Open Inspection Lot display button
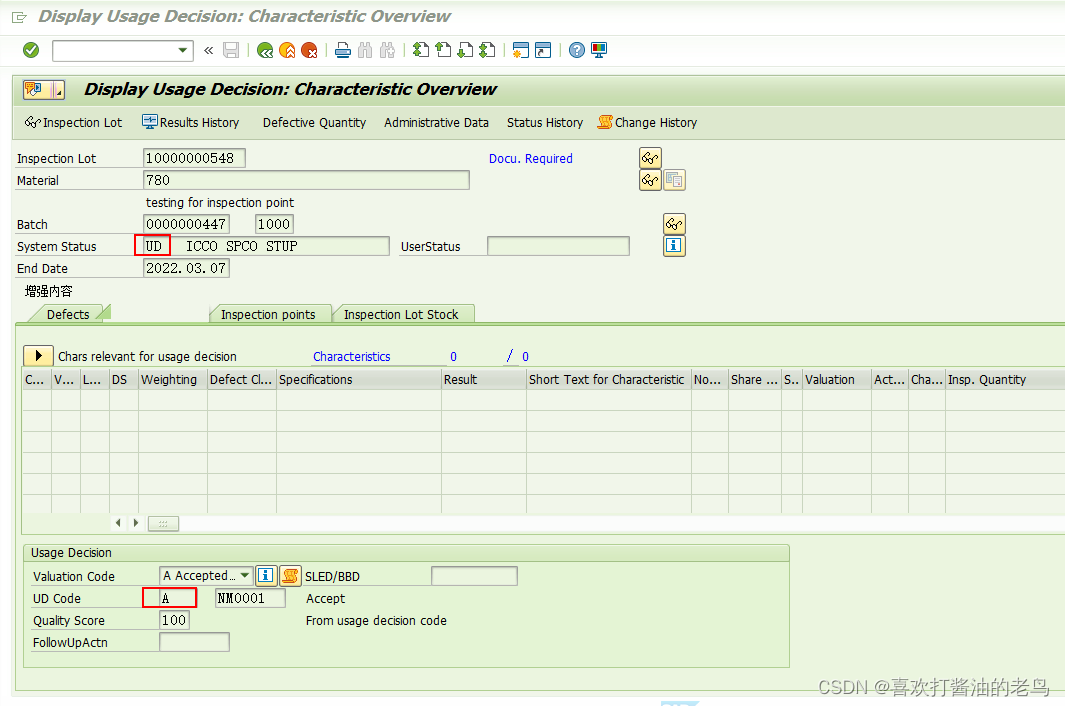 click(x=73, y=123)
